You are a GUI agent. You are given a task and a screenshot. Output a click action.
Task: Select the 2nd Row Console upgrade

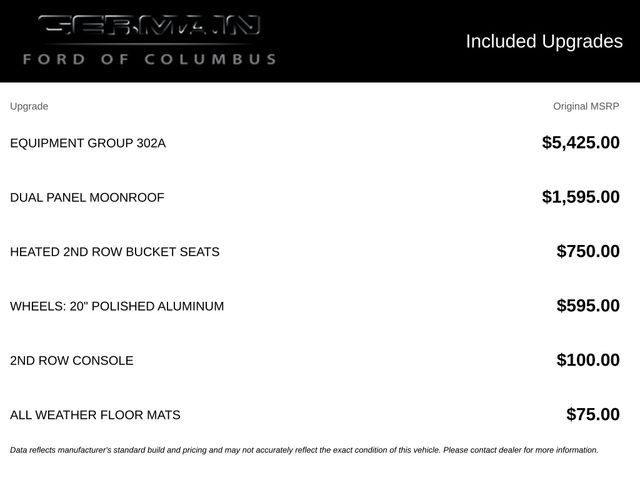pyautogui.click(x=71, y=361)
